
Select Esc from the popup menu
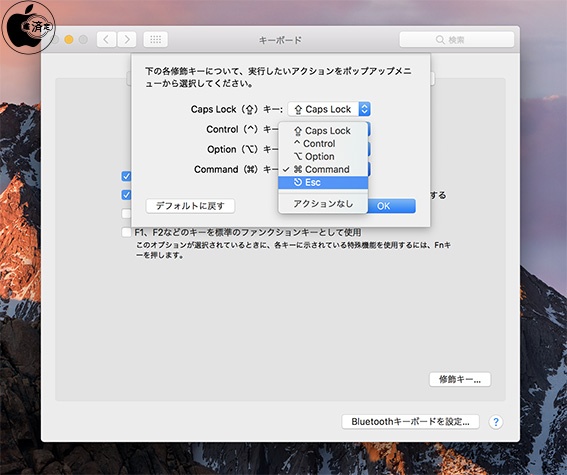point(323,182)
